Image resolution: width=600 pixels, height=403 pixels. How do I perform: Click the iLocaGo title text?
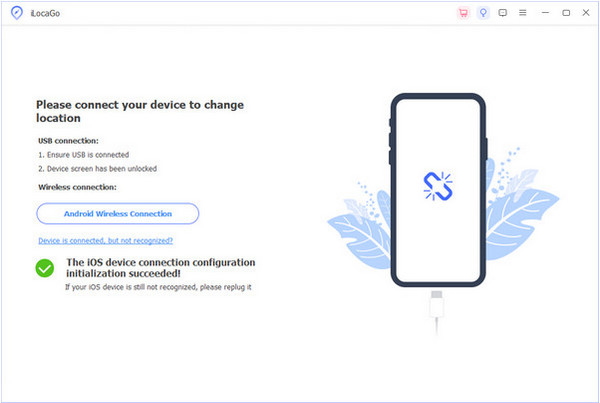coord(45,13)
